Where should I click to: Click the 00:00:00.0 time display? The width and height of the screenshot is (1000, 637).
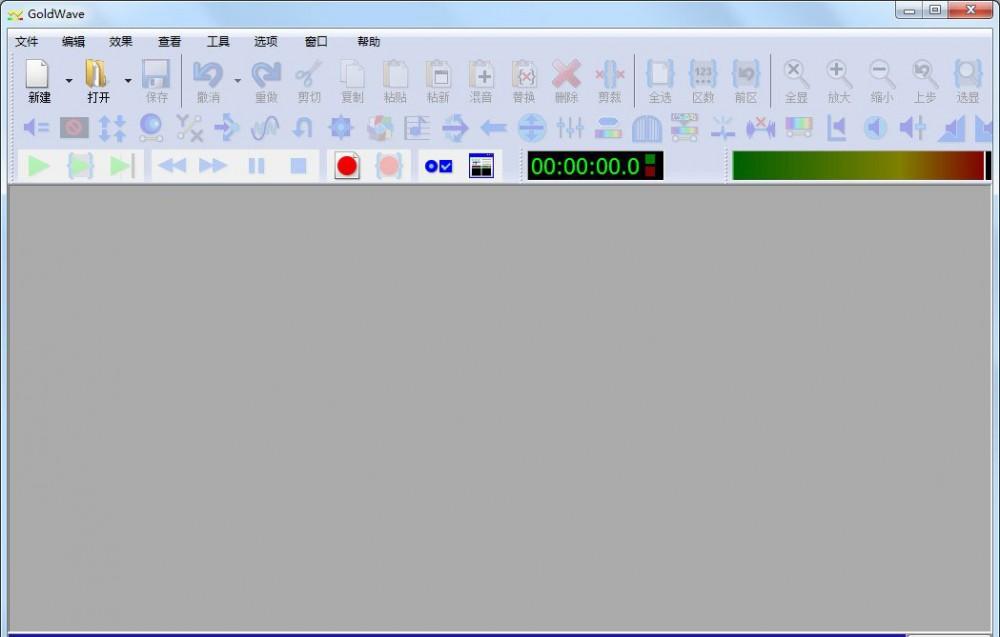[585, 166]
